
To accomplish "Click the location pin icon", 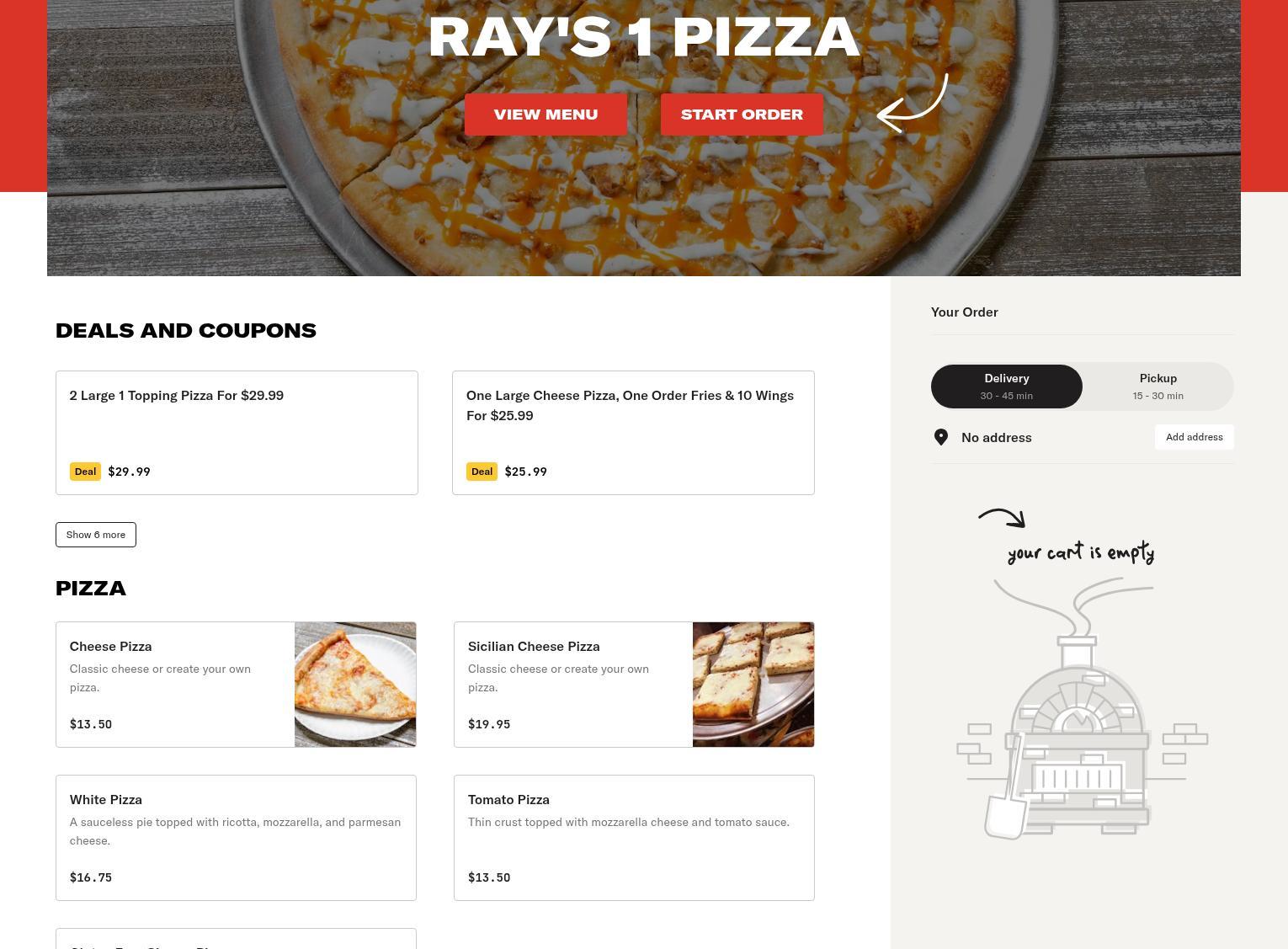I will 941,437.
